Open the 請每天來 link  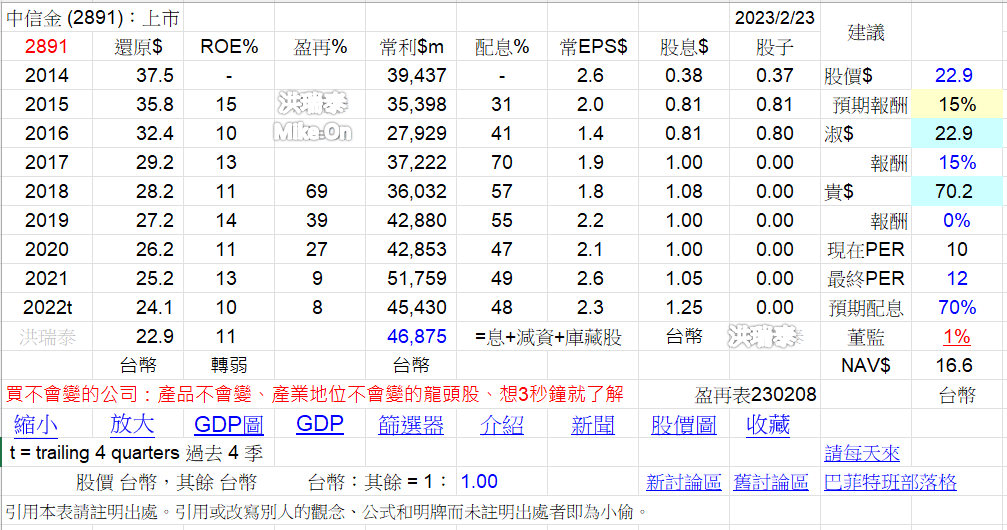862,454
